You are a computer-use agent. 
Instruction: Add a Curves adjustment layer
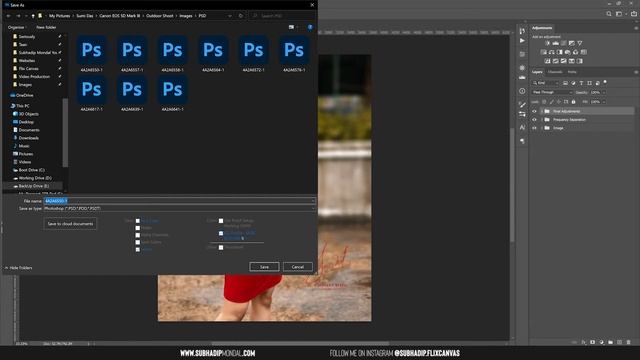[564, 43]
